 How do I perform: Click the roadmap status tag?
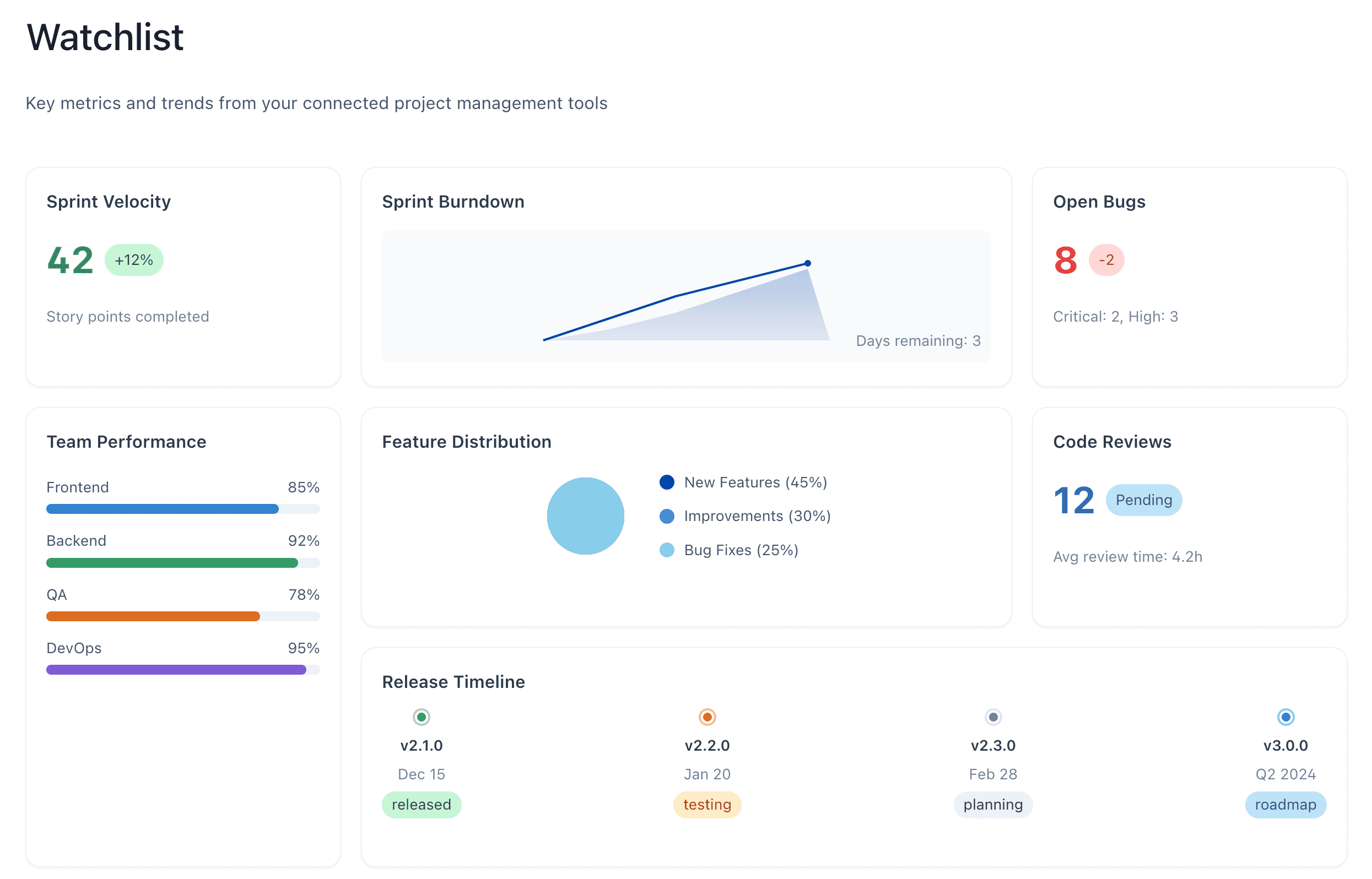[1286, 805]
